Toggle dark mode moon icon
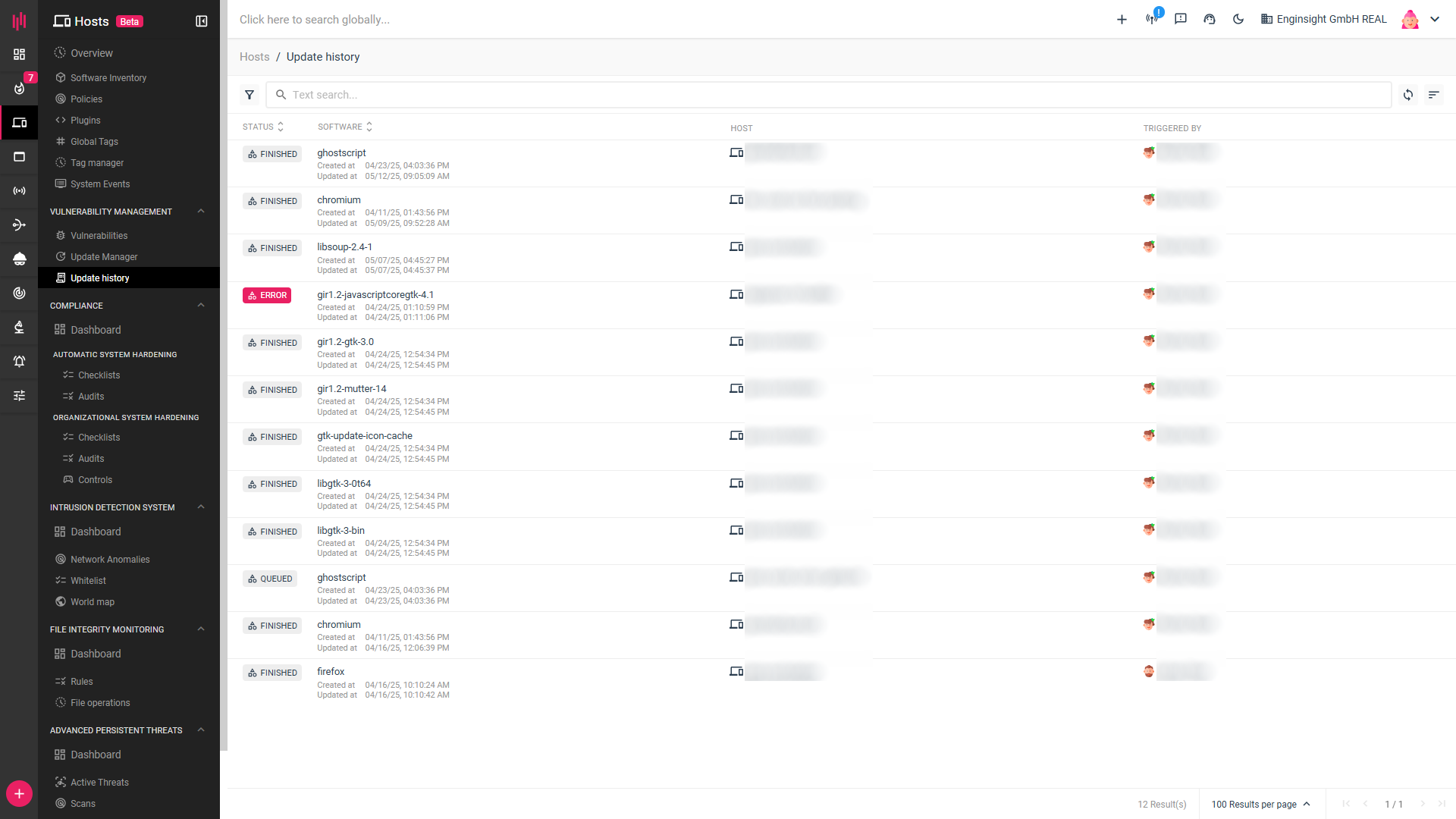Viewport: 1456px width, 819px height. (1238, 19)
